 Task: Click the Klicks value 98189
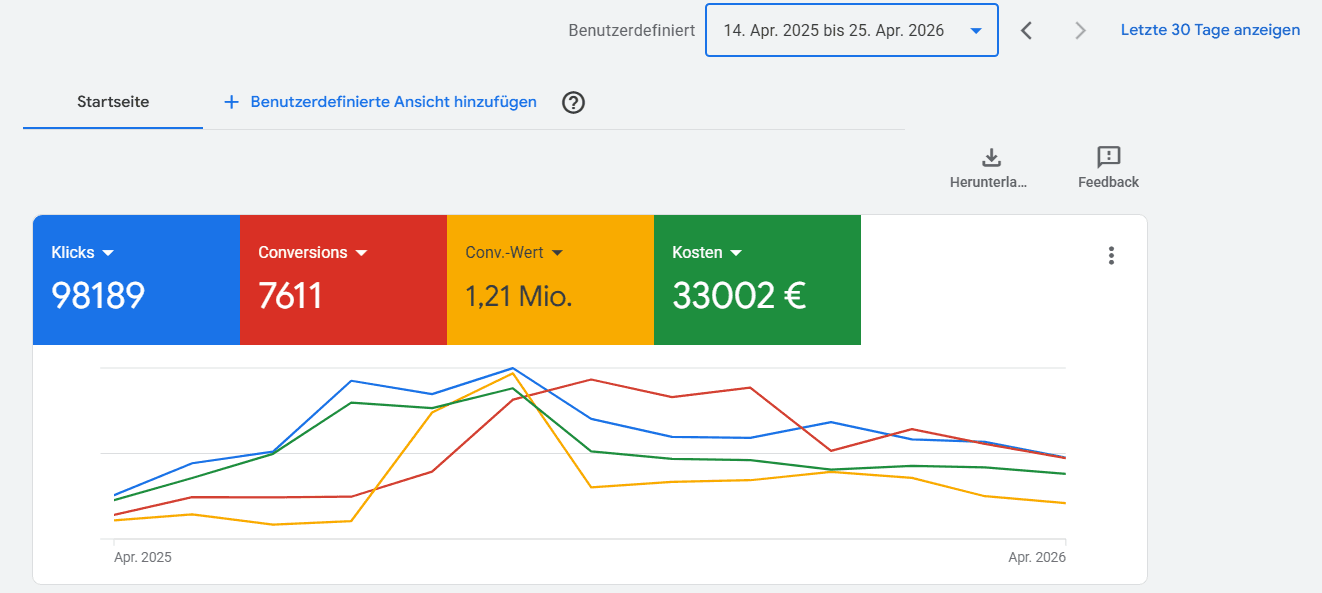pos(98,296)
